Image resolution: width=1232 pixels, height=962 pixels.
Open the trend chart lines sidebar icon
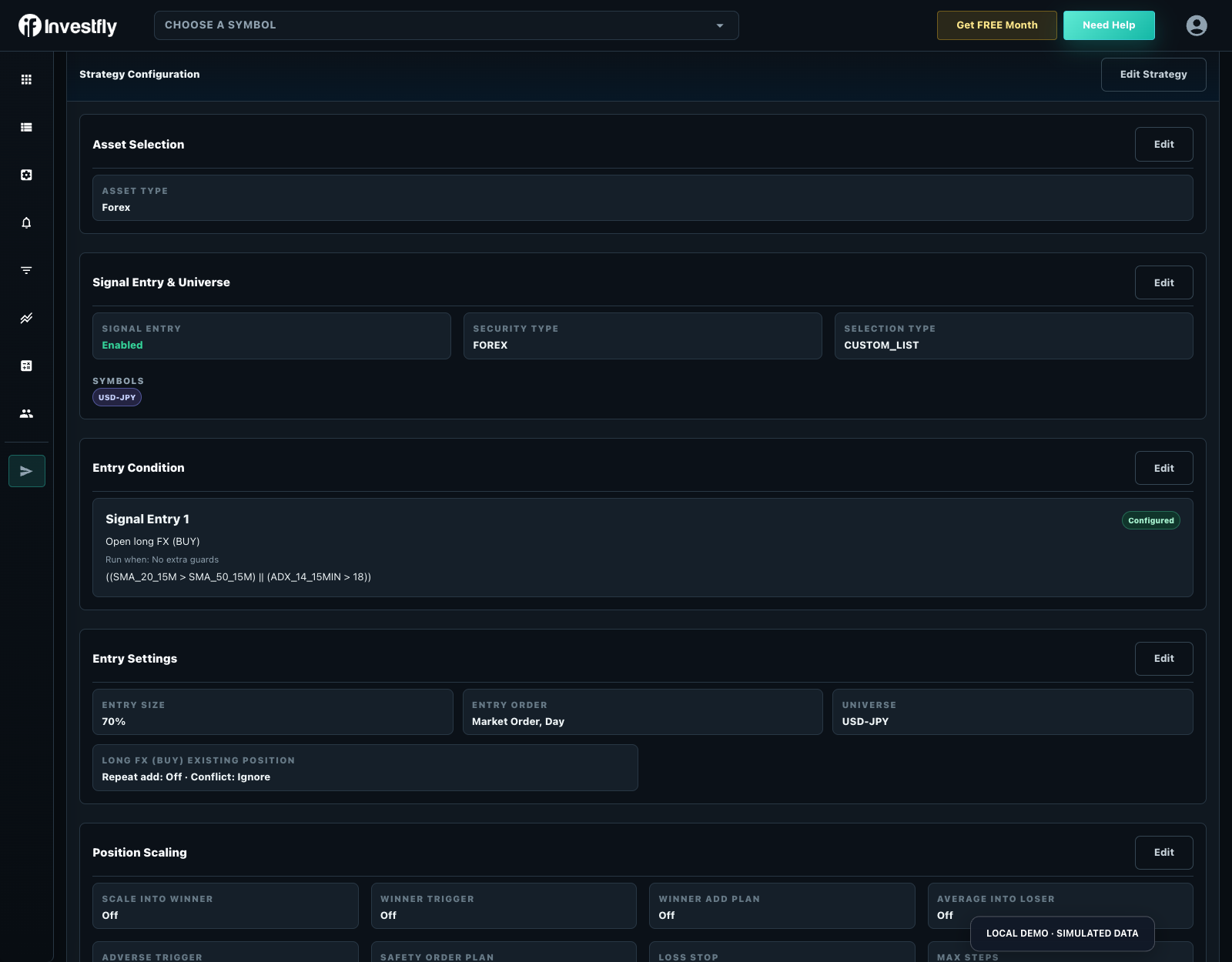click(x=26, y=318)
